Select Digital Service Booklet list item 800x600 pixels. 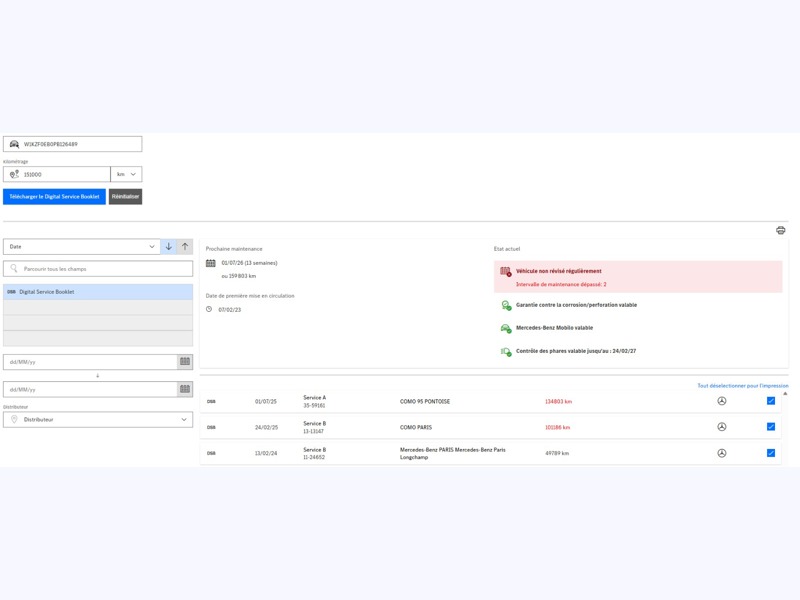[98, 292]
